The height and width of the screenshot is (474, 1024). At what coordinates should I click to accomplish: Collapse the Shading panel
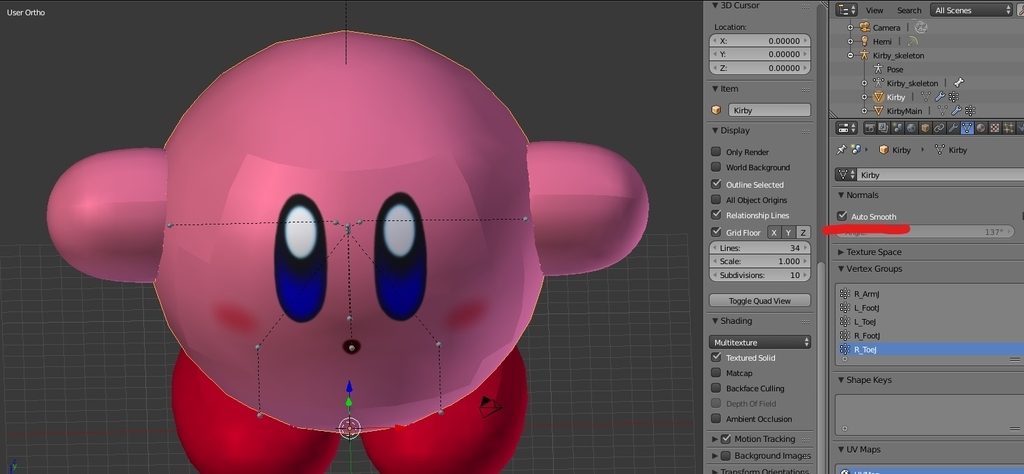[715, 321]
